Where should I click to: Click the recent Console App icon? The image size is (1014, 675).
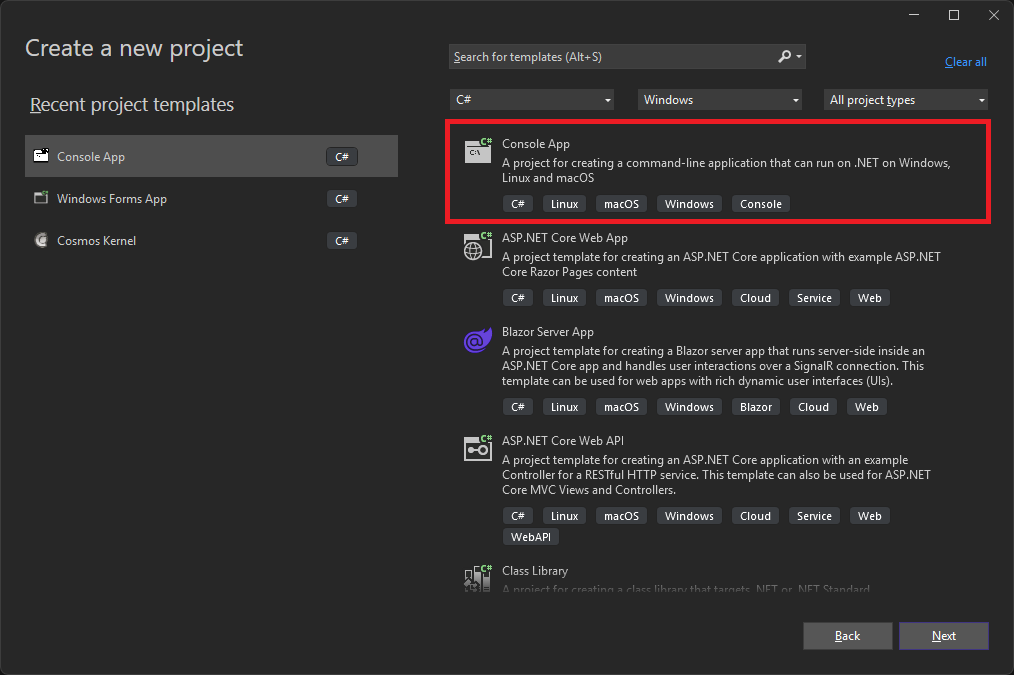click(x=41, y=156)
